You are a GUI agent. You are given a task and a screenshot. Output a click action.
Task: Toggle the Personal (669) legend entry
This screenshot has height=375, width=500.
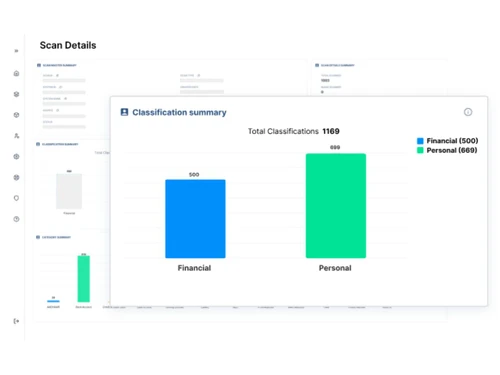(447, 150)
